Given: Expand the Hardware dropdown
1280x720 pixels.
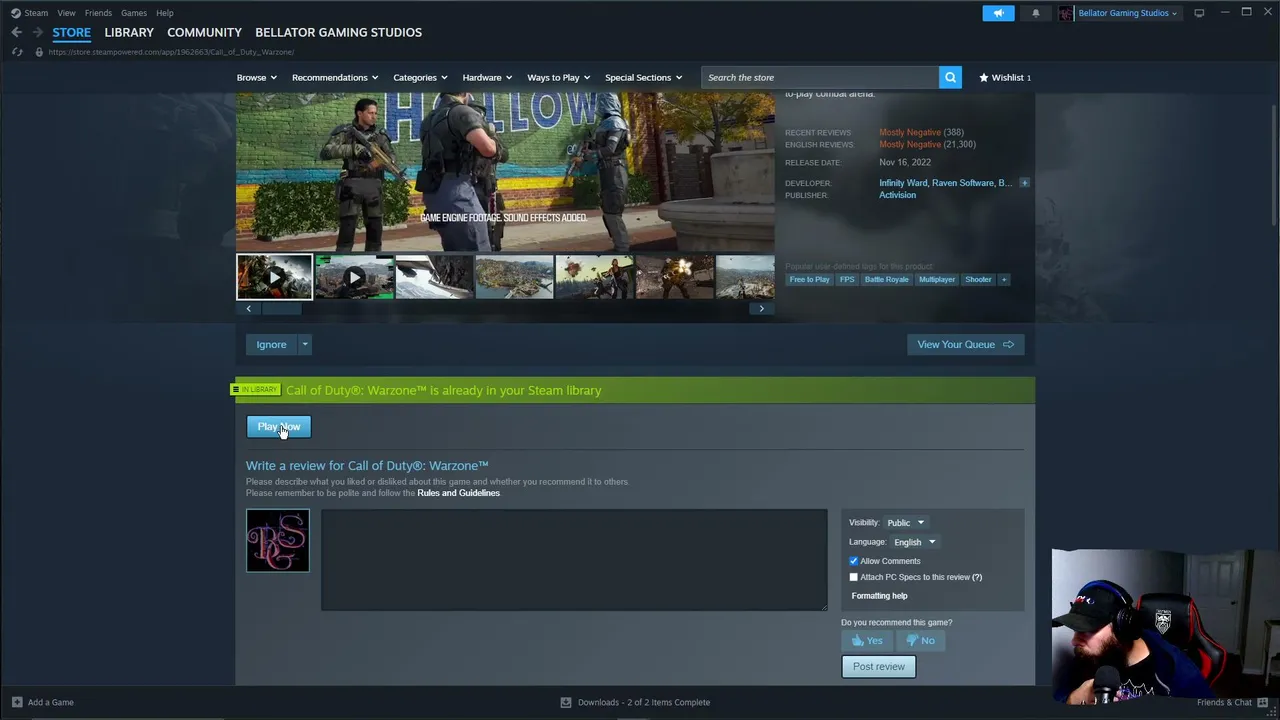Looking at the screenshot, I should point(487,77).
